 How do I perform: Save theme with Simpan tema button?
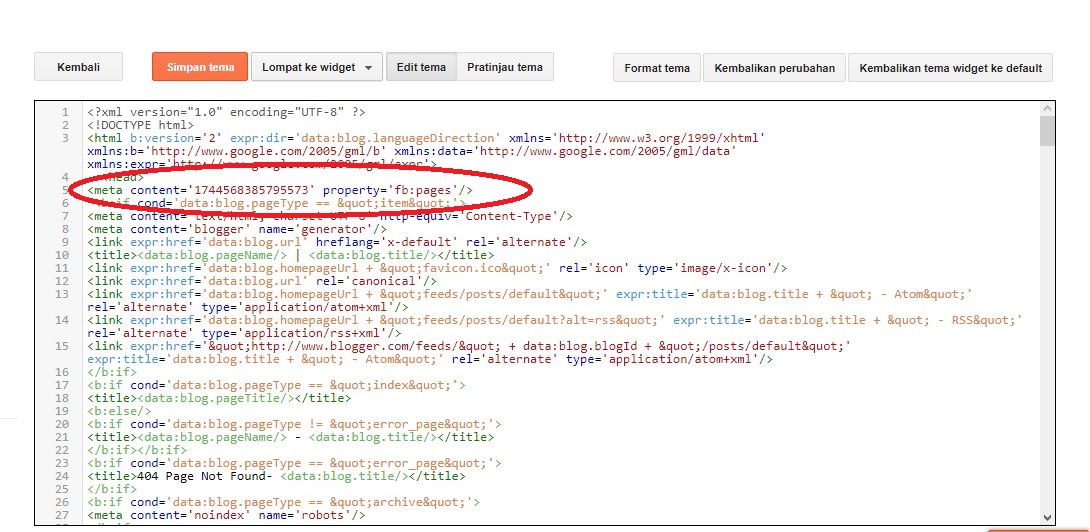point(200,67)
